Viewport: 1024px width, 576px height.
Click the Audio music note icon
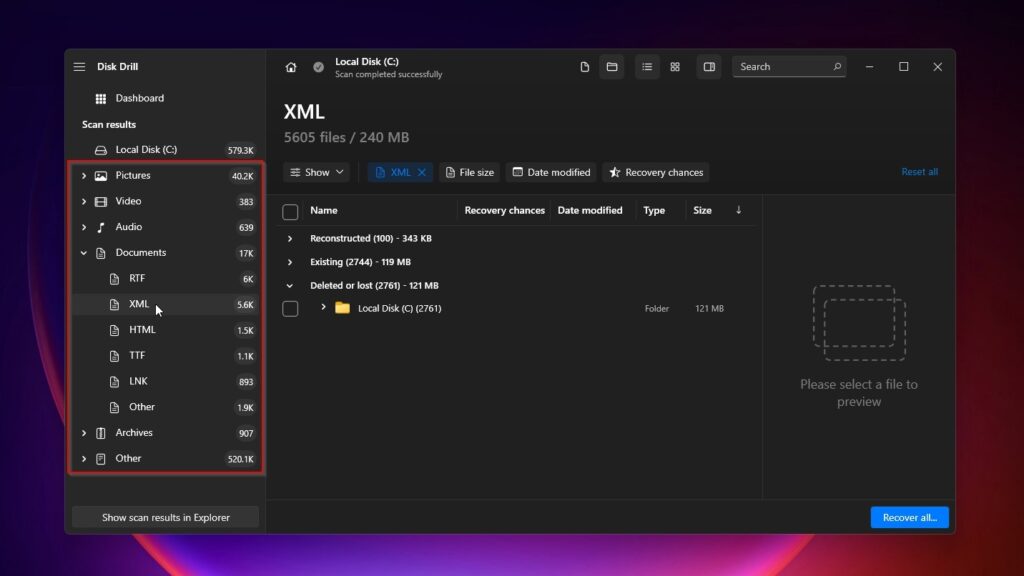[x=101, y=227]
